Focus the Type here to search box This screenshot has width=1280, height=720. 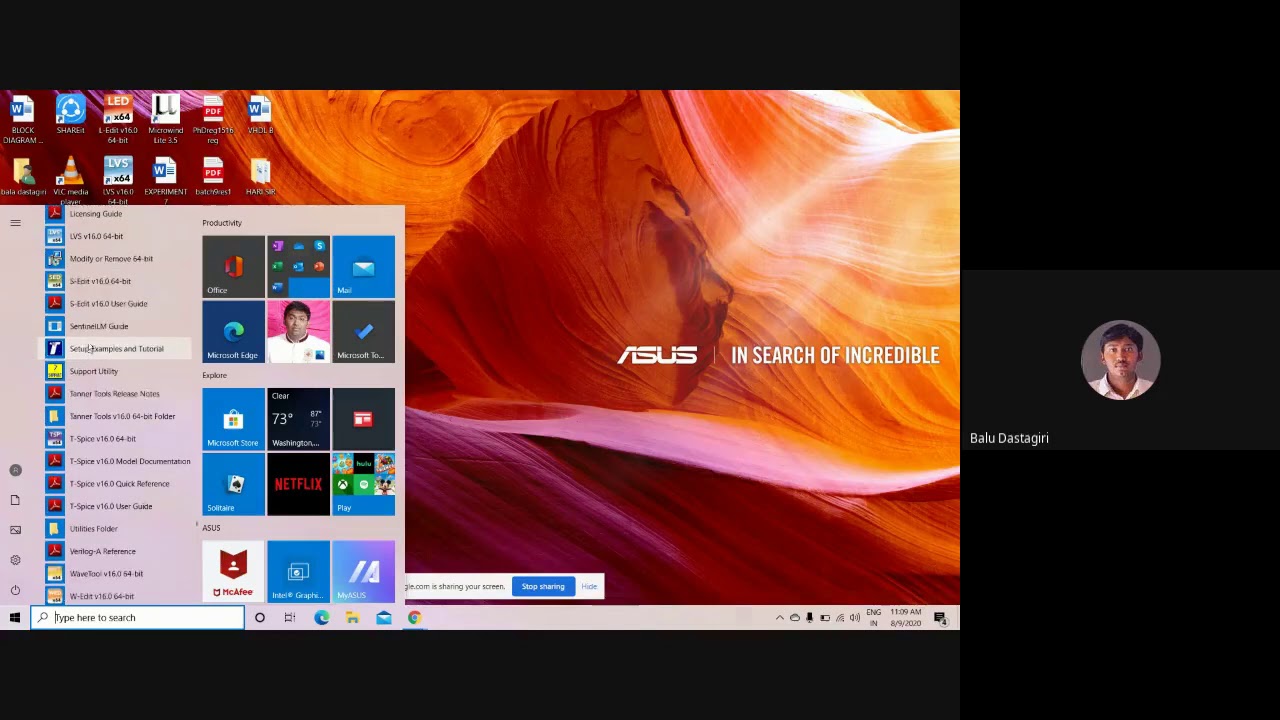pyautogui.click(x=137, y=618)
